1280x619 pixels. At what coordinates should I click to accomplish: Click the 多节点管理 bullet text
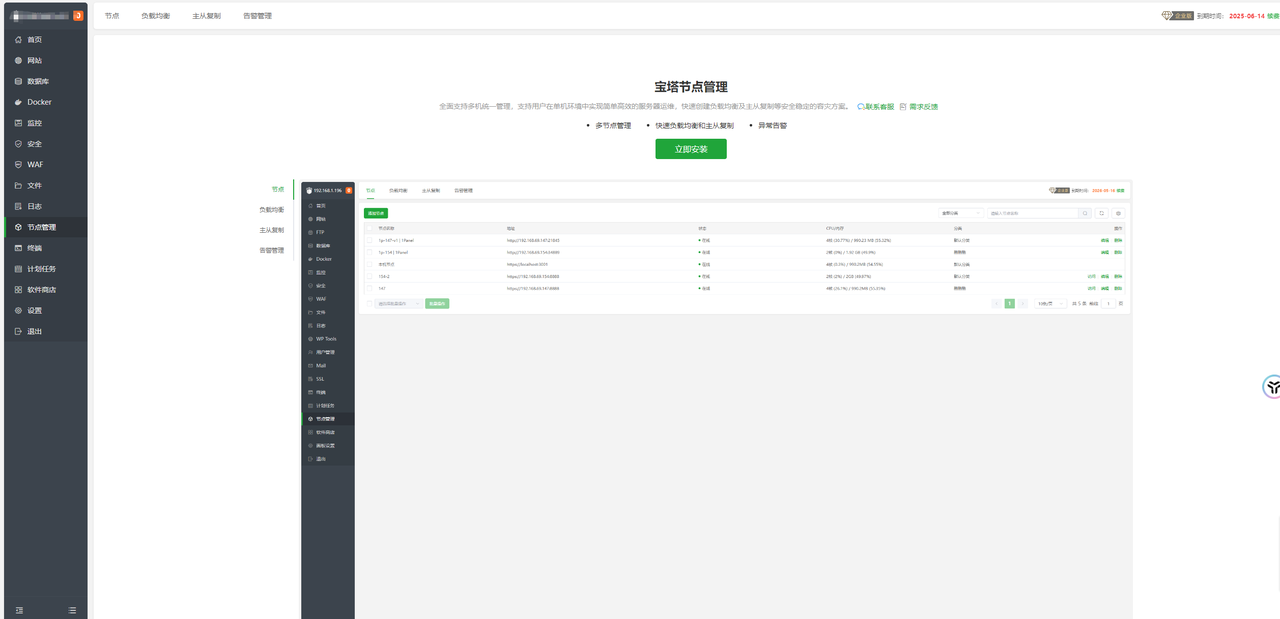point(613,126)
